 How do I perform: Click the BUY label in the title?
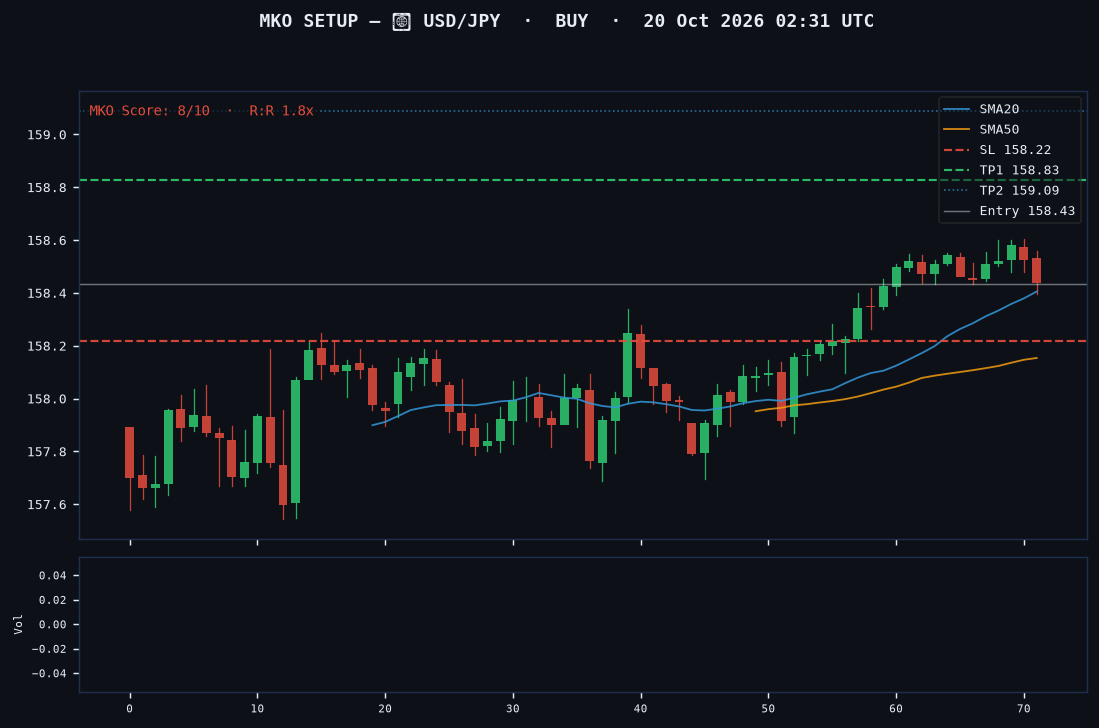coord(572,21)
